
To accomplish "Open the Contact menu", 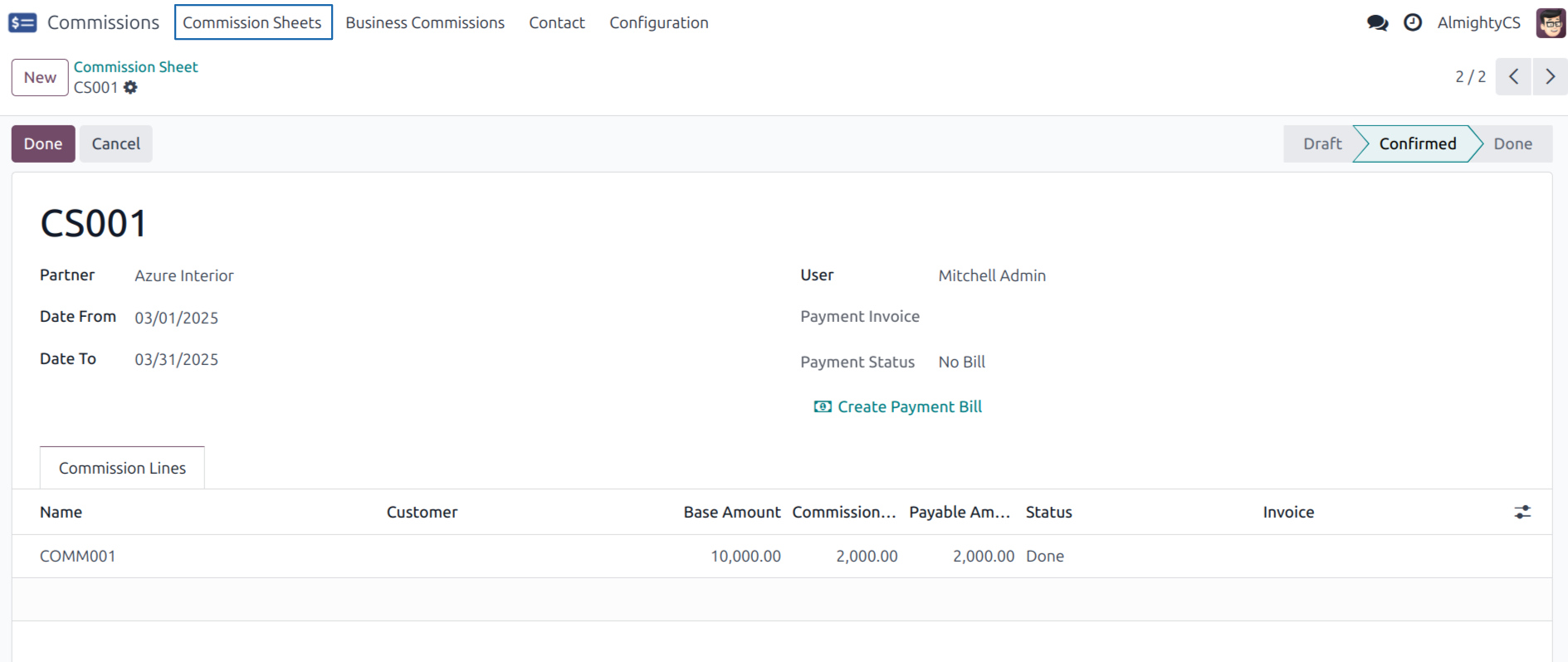I will (x=556, y=22).
